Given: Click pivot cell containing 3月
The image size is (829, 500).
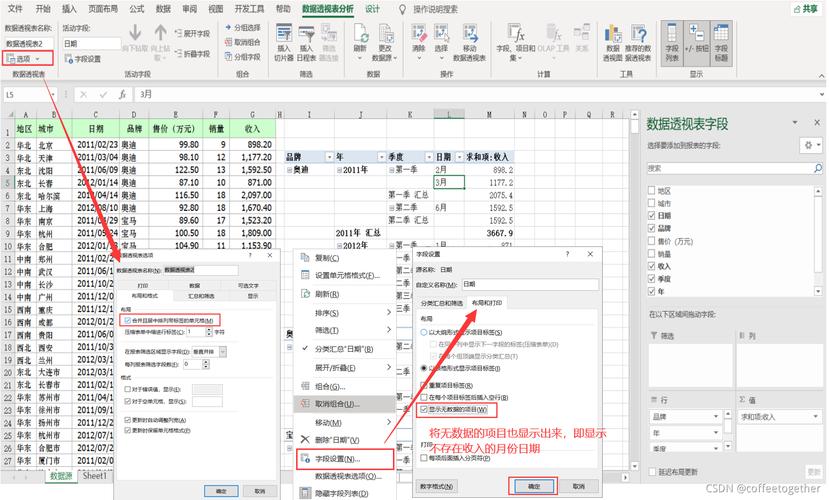Looking at the screenshot, I should click(x=449, y=182).
